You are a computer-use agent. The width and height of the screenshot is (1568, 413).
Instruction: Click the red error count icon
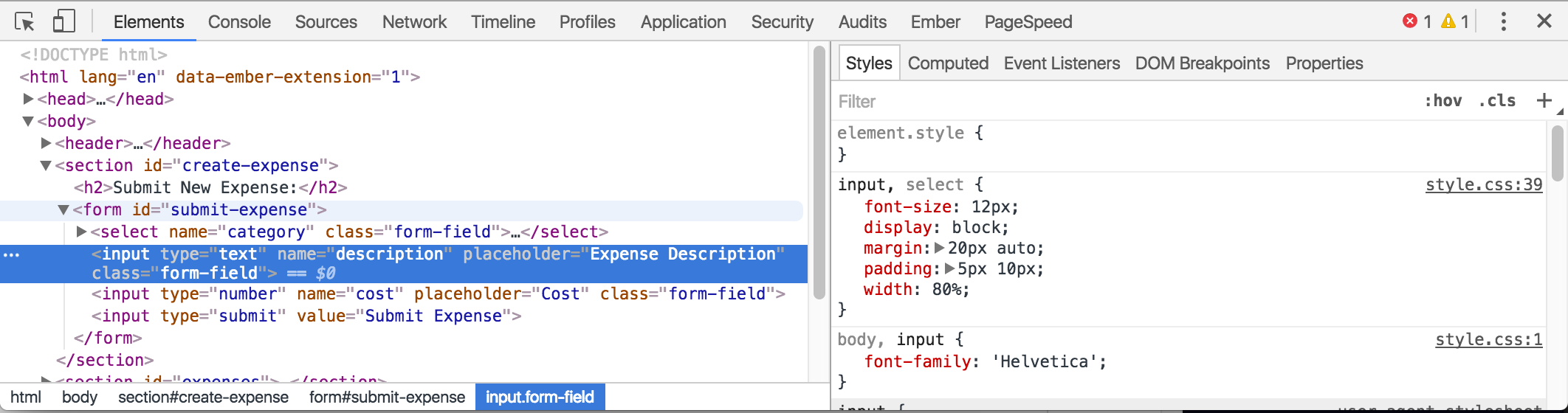(x=1409, y=21)
